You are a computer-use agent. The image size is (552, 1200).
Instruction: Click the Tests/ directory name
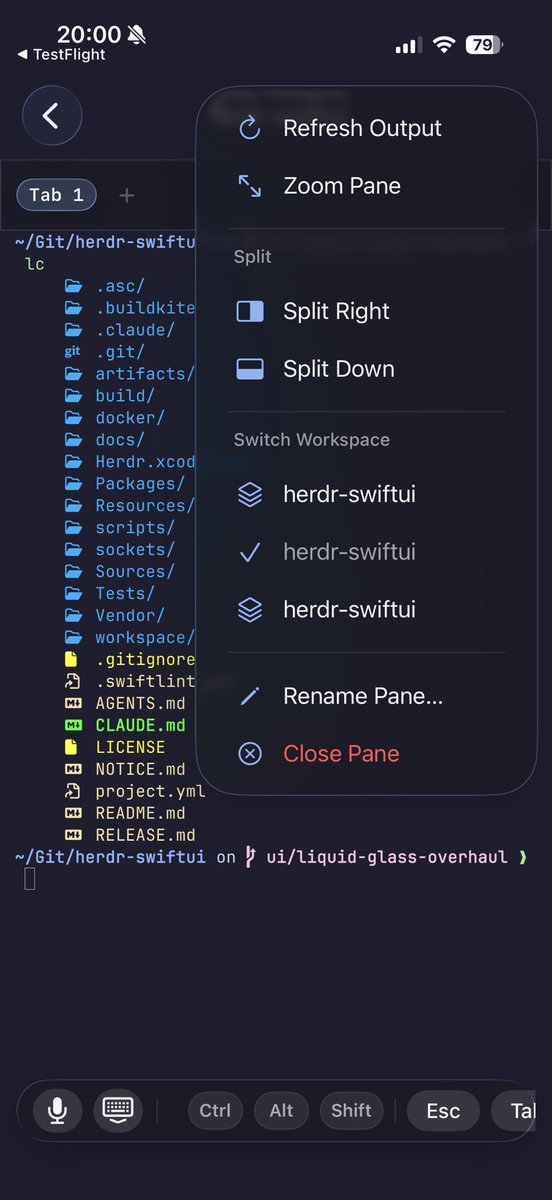125,594
